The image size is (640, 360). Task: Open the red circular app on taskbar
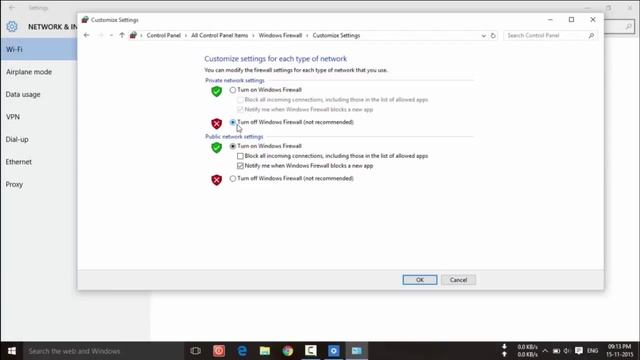click(x=219, y=351)
